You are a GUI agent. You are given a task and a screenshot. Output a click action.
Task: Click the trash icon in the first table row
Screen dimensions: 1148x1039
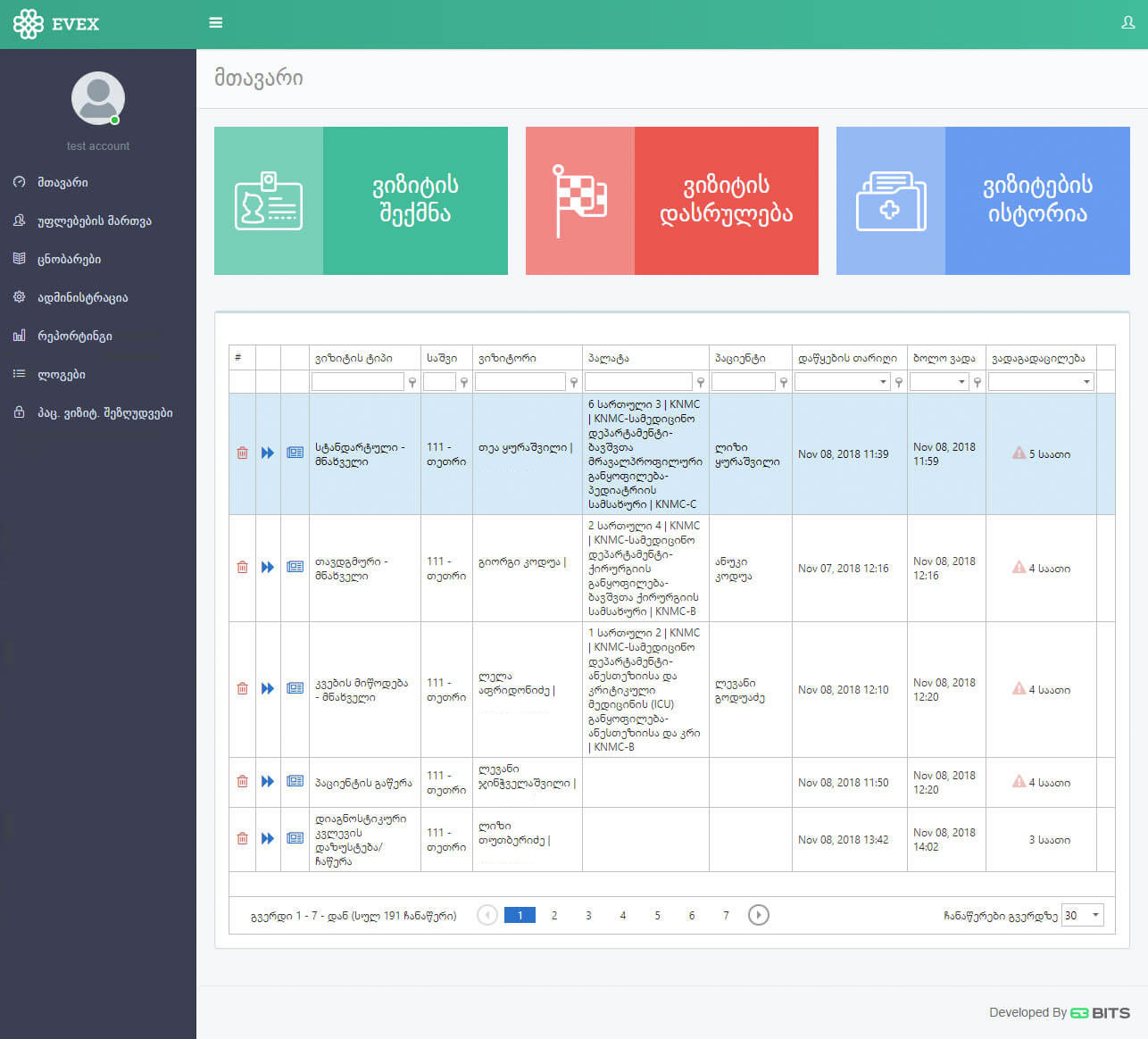pos(242,453)
